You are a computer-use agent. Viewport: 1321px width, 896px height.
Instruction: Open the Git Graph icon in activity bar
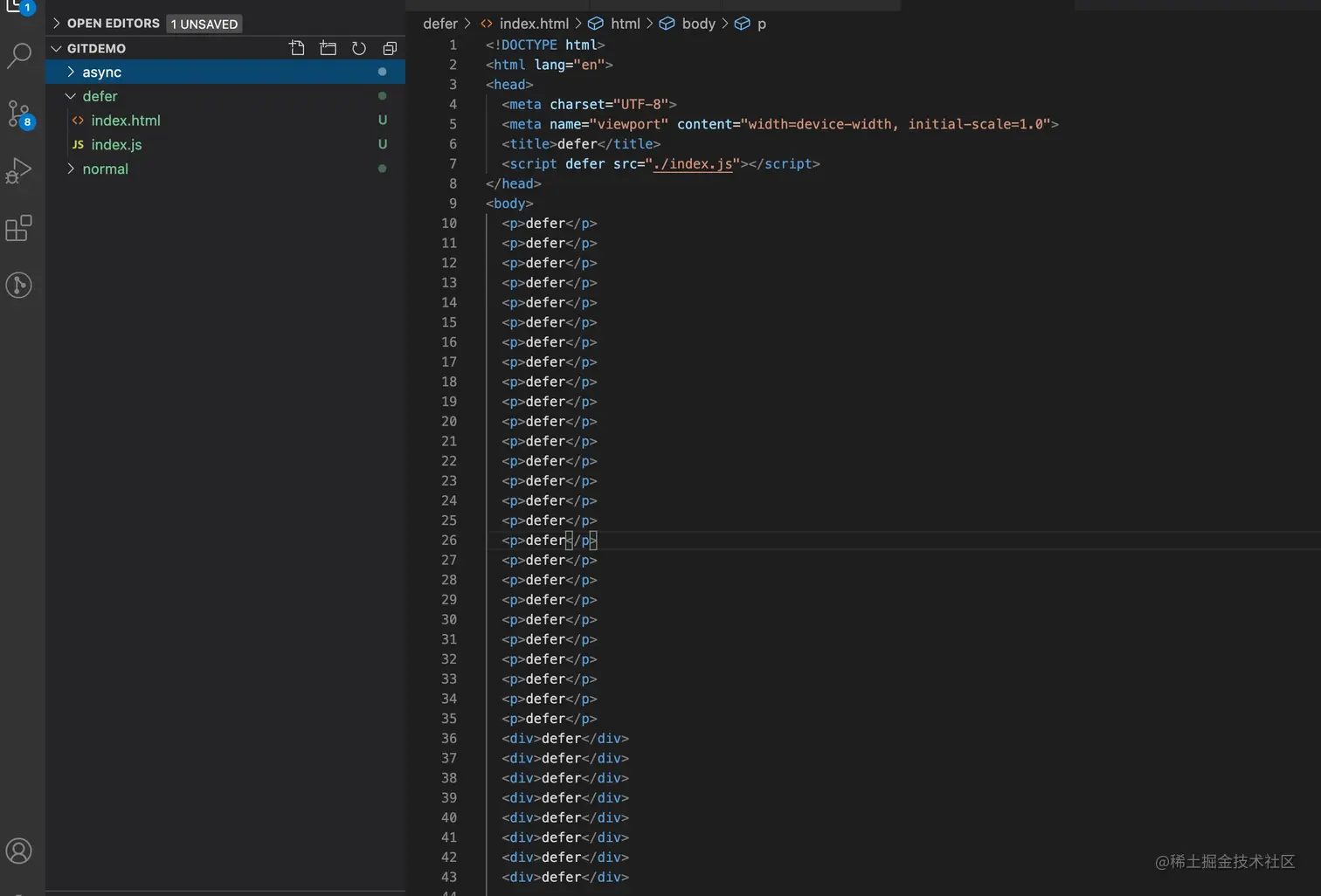tap(19, 285)
